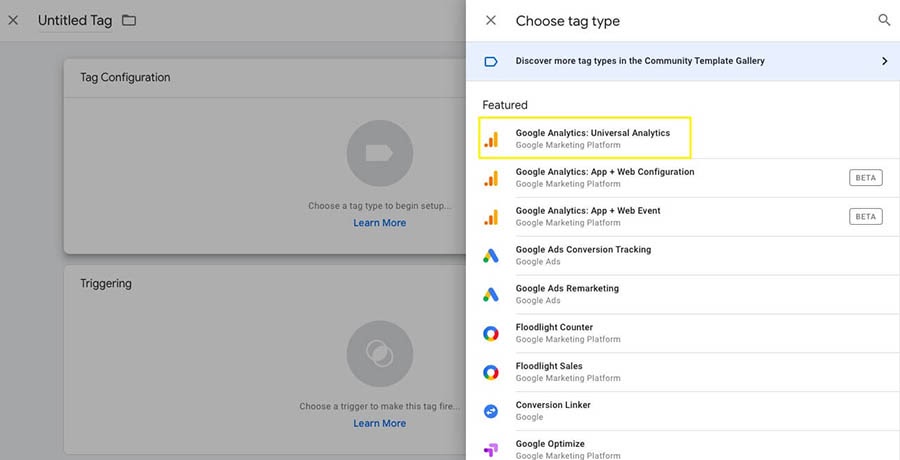Click Google subtitle under Conversion Linker

click(529, 418)
